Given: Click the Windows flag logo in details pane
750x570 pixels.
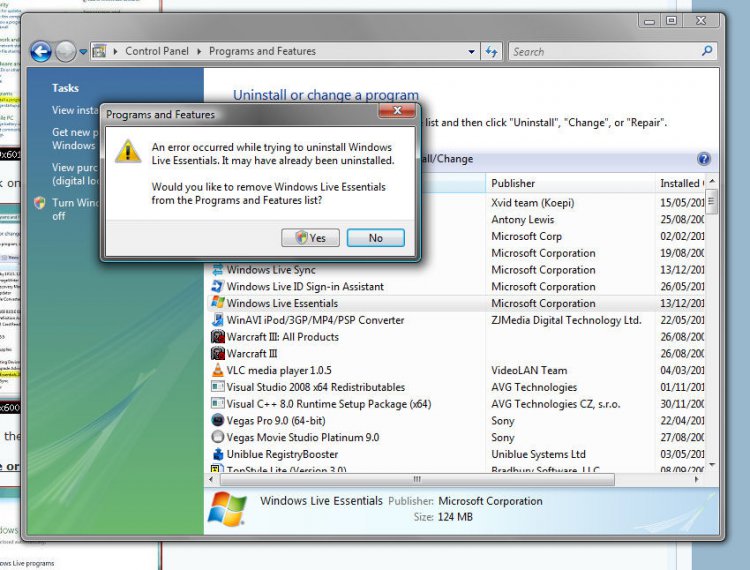Looking at the screenshot, I should pyautogui.click(x=227, y=509).
